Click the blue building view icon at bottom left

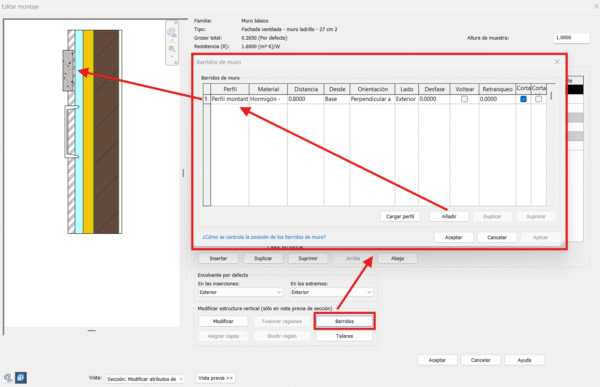(x=21, y=378)
